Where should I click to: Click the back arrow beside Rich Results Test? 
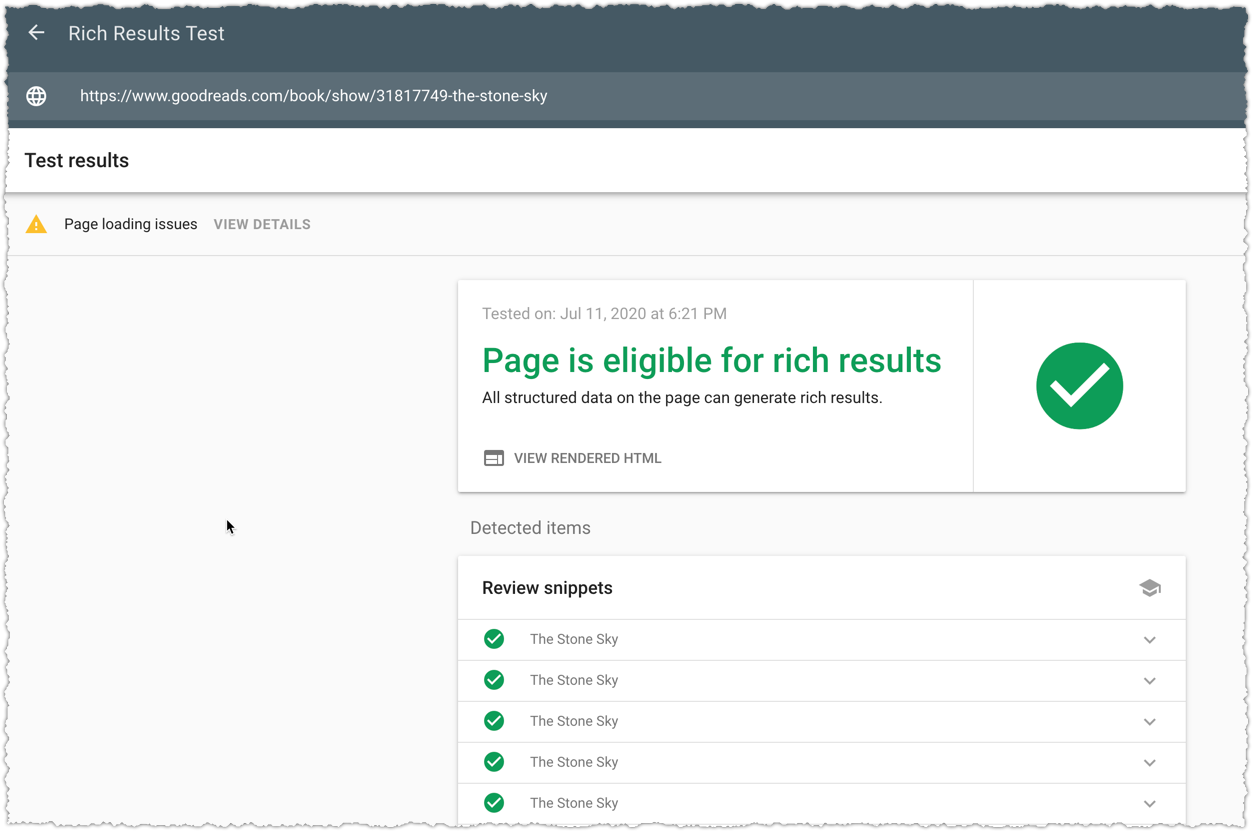point(37,33)
